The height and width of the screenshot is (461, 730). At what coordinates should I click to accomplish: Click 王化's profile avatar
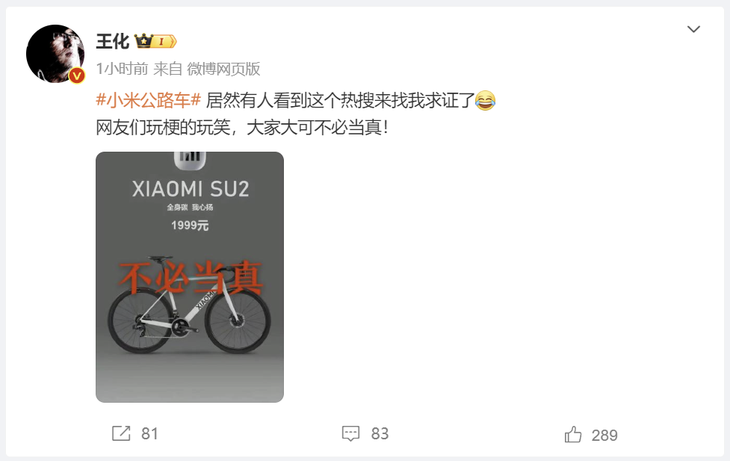click(55, 54)
